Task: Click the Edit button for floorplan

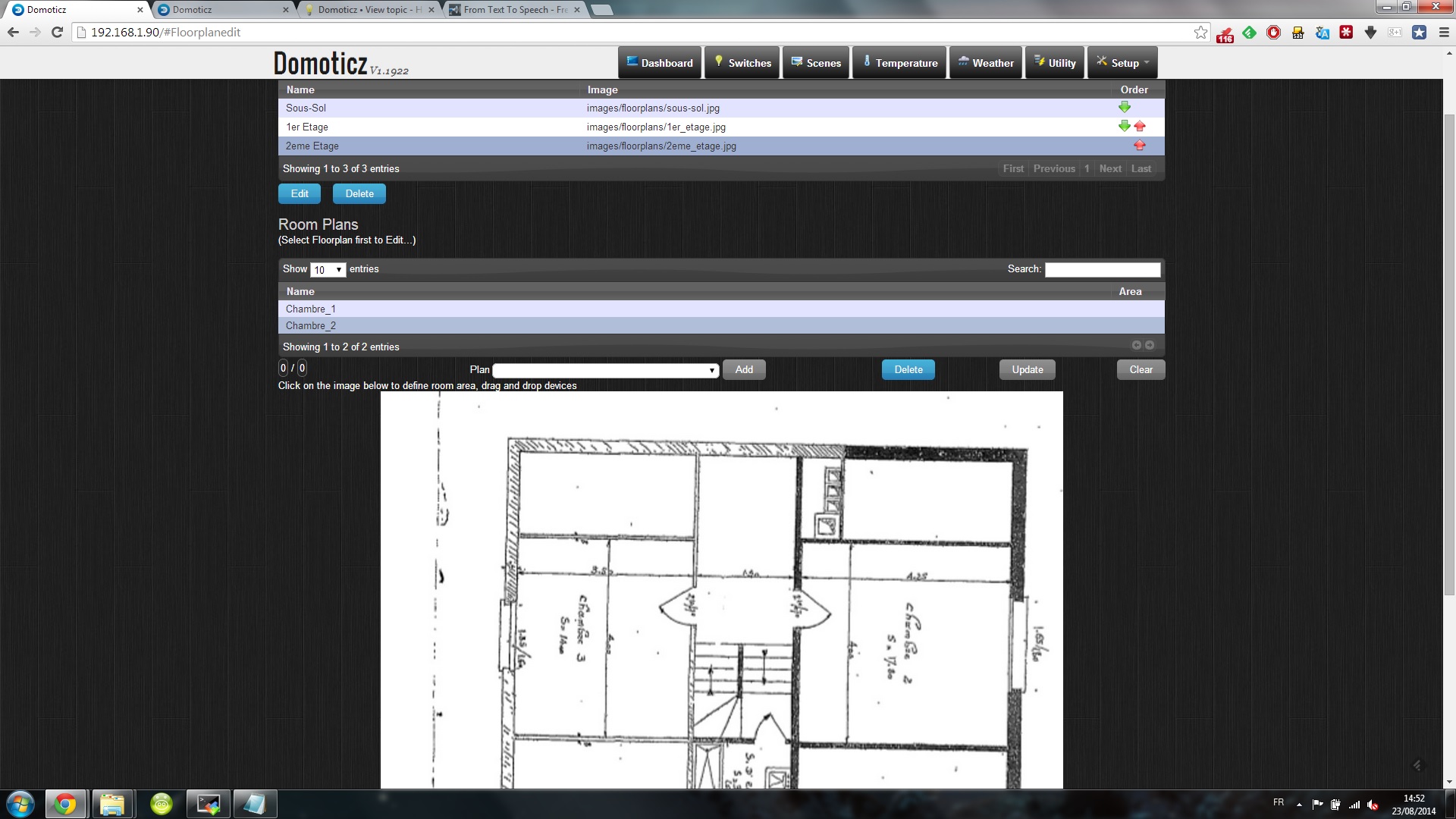Action: [300, 193]
